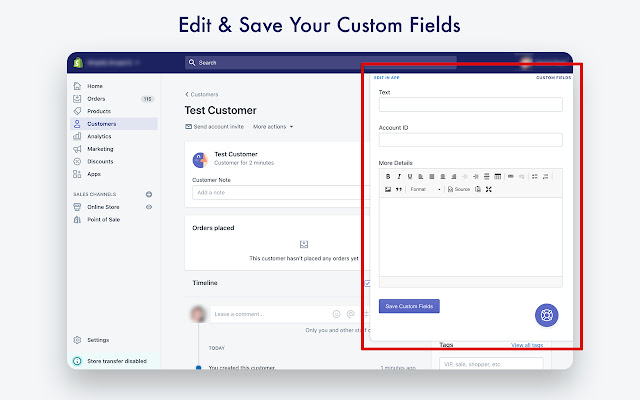
Task: Insert a table in the More Details editor
Action: pos(497,176)
